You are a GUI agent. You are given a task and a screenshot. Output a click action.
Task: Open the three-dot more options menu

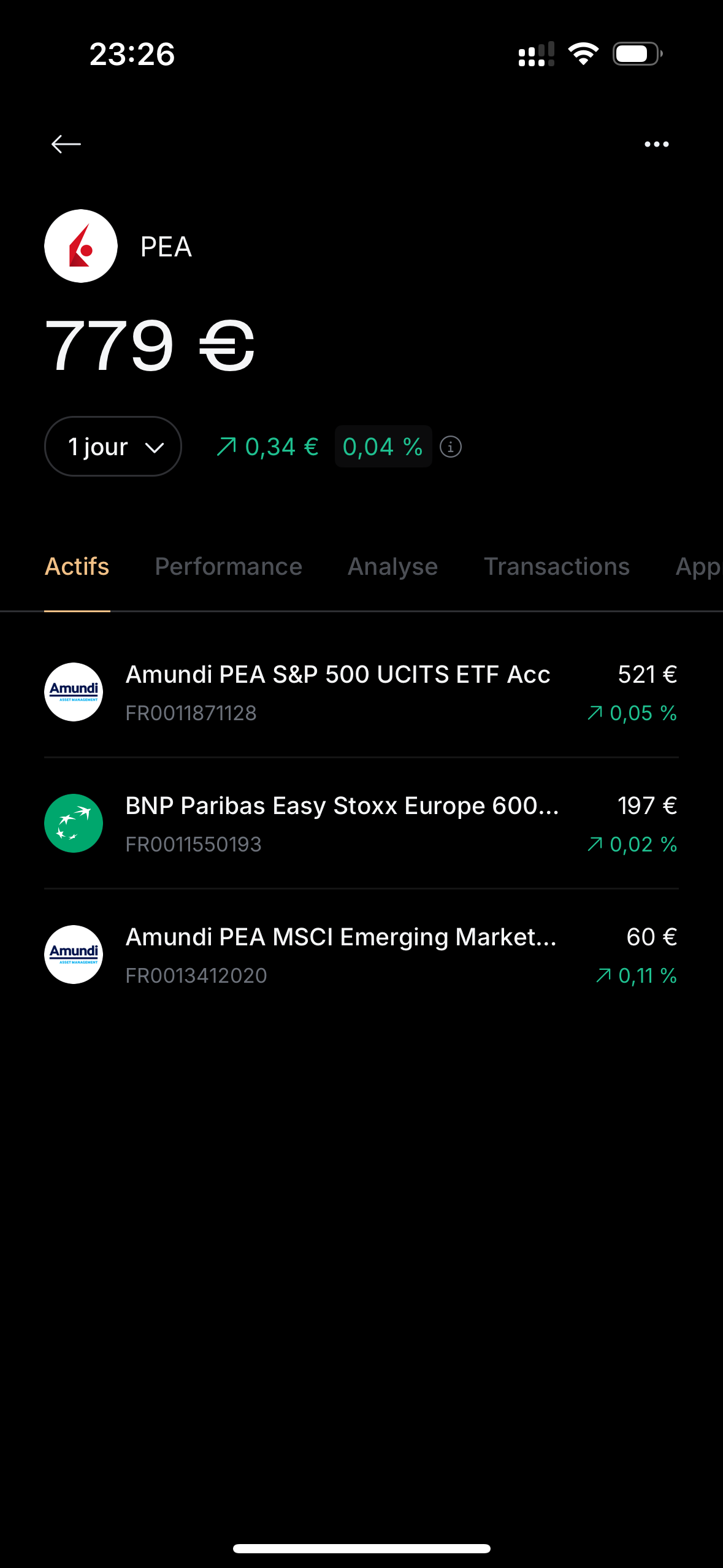(x=656, y=144)
